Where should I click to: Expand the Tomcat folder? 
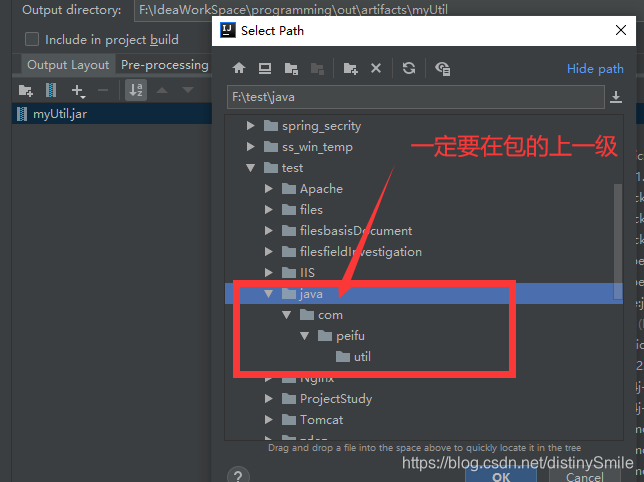point(269,419)
